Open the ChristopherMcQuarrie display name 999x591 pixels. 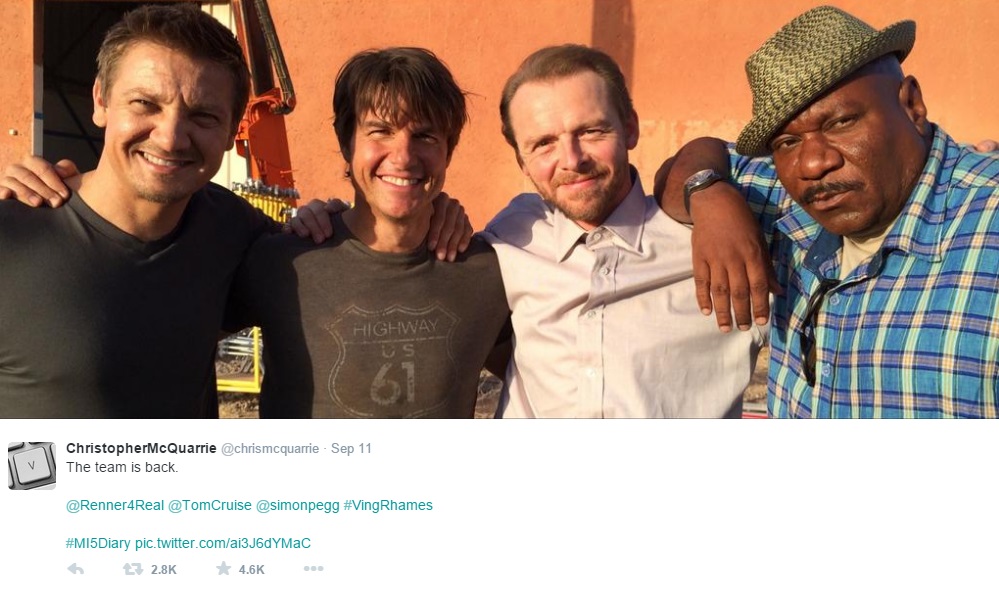tap(141, 448)
